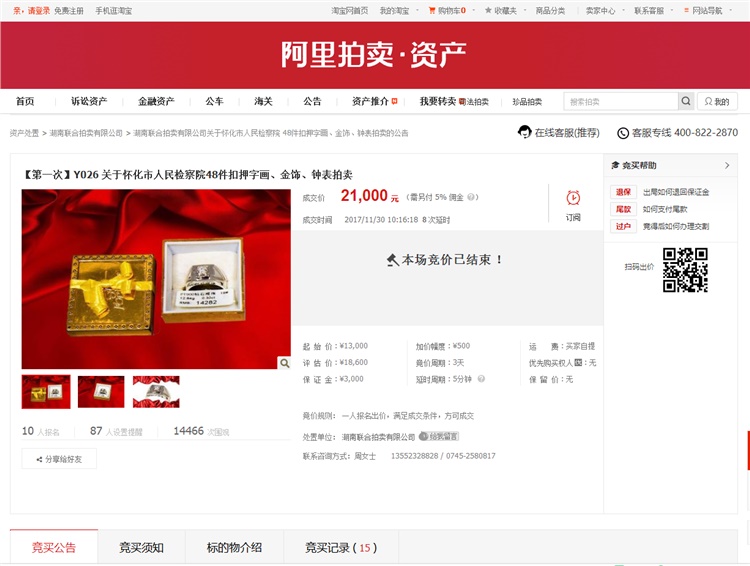Click 在线客服(推荐) link
Viewport: 750px width, 566px height.
(x=567, y=133)
